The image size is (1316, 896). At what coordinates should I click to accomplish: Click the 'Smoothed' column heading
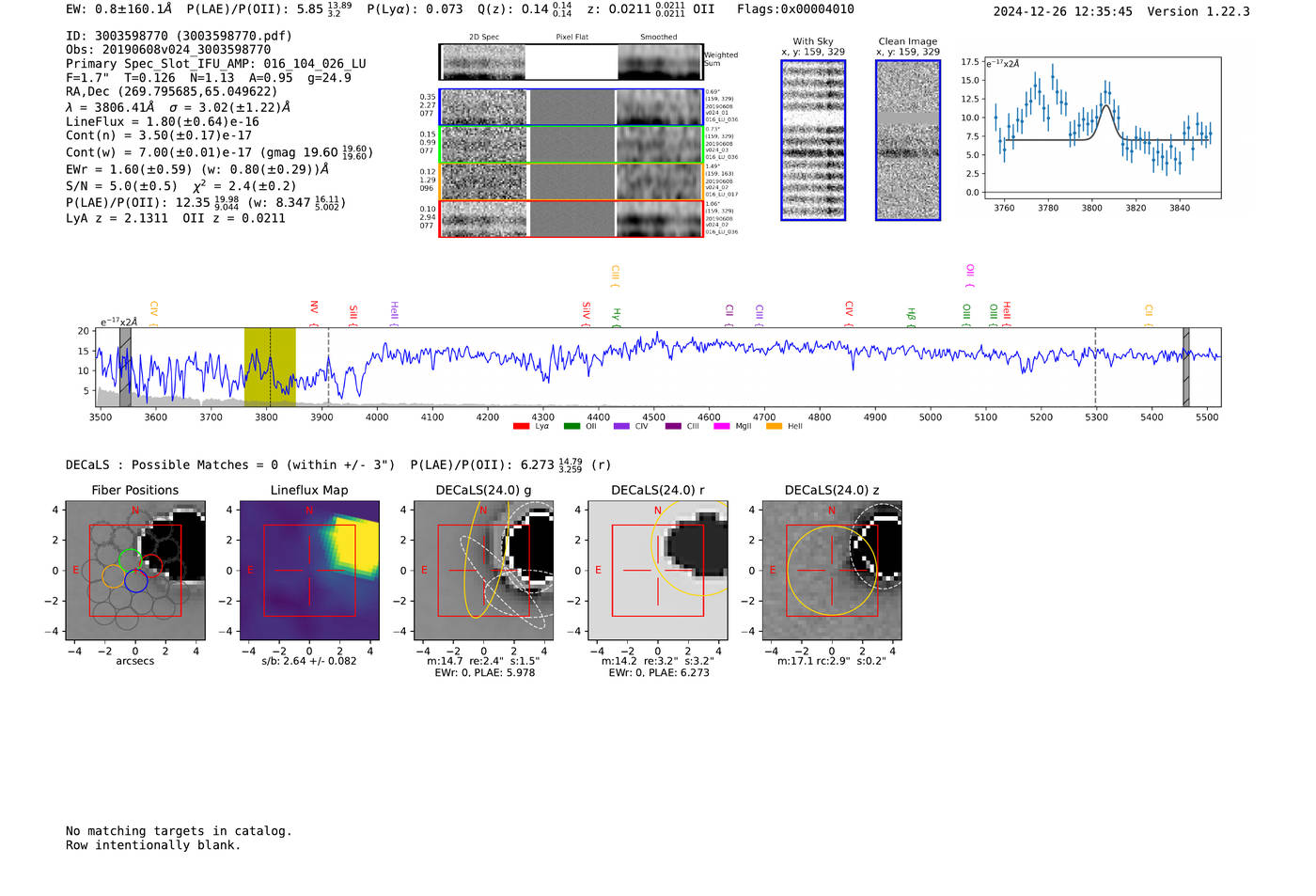tap(659, 38)
